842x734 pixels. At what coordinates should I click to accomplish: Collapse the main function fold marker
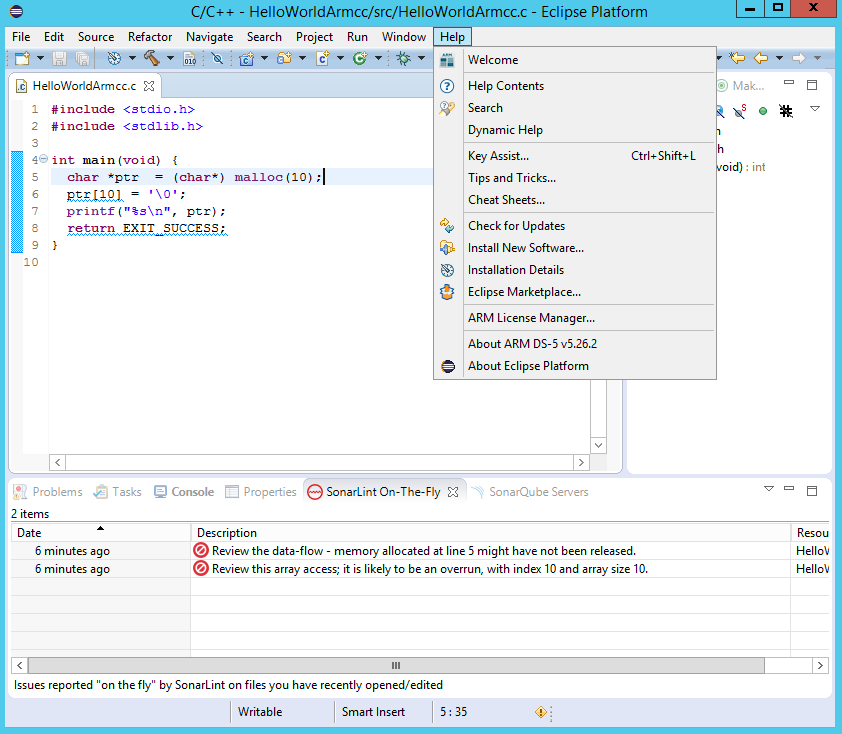tap(43, 160)
